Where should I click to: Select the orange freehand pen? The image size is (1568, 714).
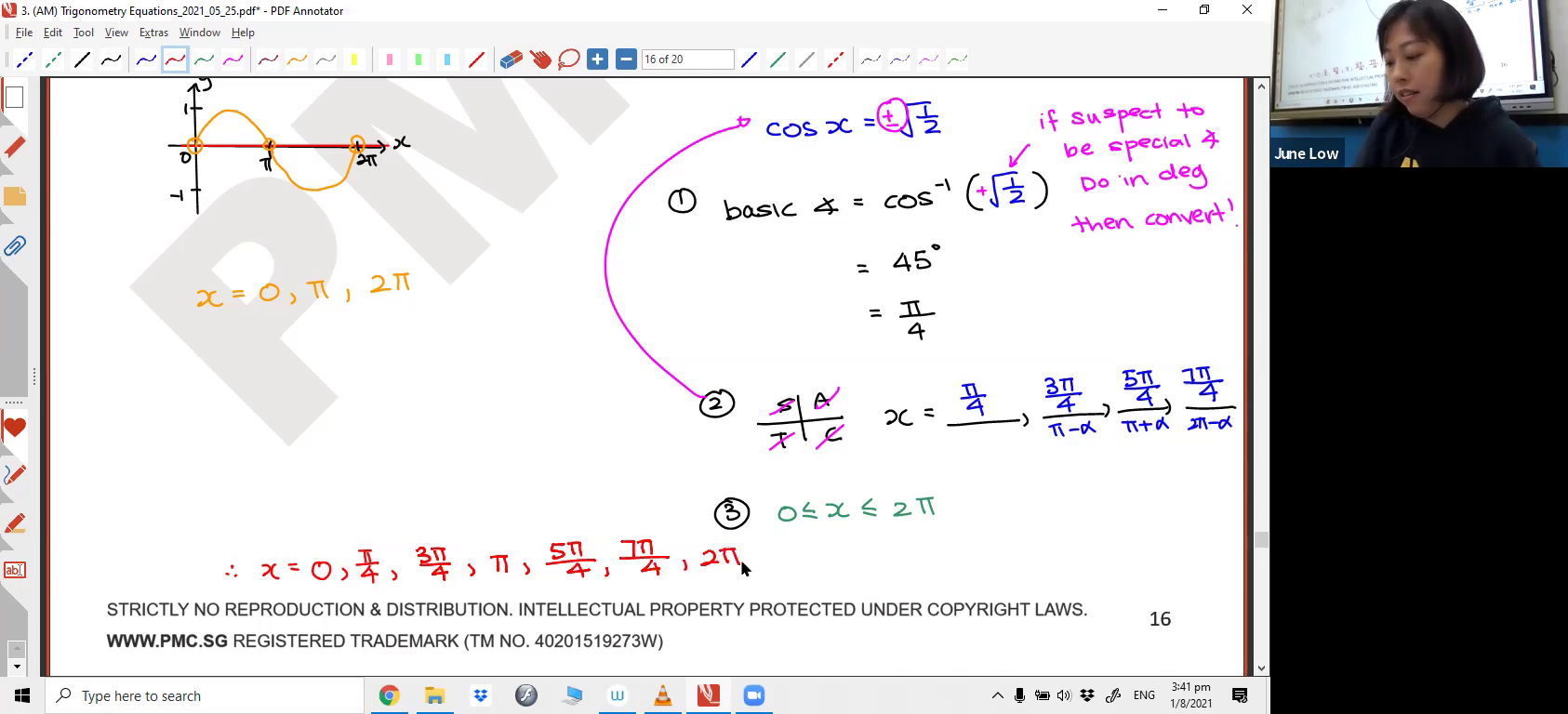coord(297,60)
